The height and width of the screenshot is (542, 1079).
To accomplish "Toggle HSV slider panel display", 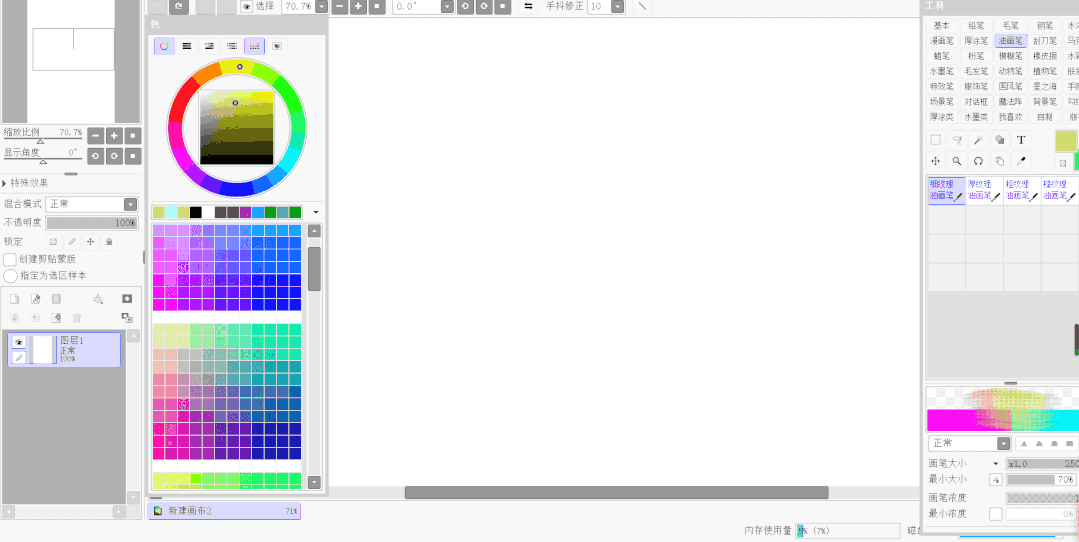I will tap(209, 46).
